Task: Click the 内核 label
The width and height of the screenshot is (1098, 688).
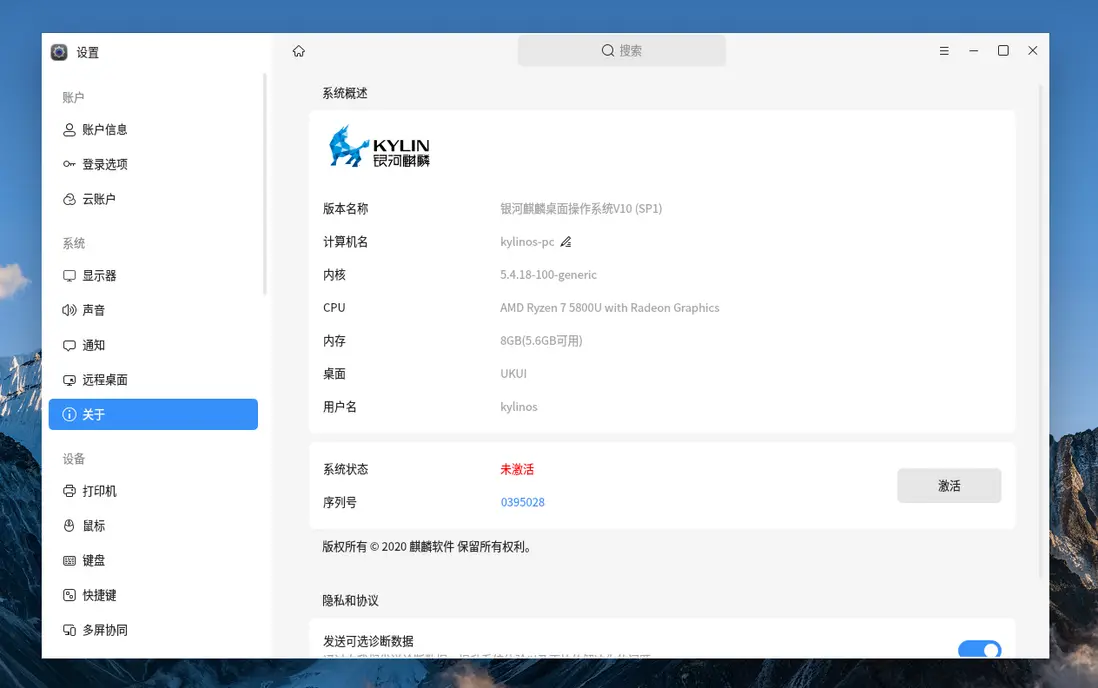Action: [334, 275]
